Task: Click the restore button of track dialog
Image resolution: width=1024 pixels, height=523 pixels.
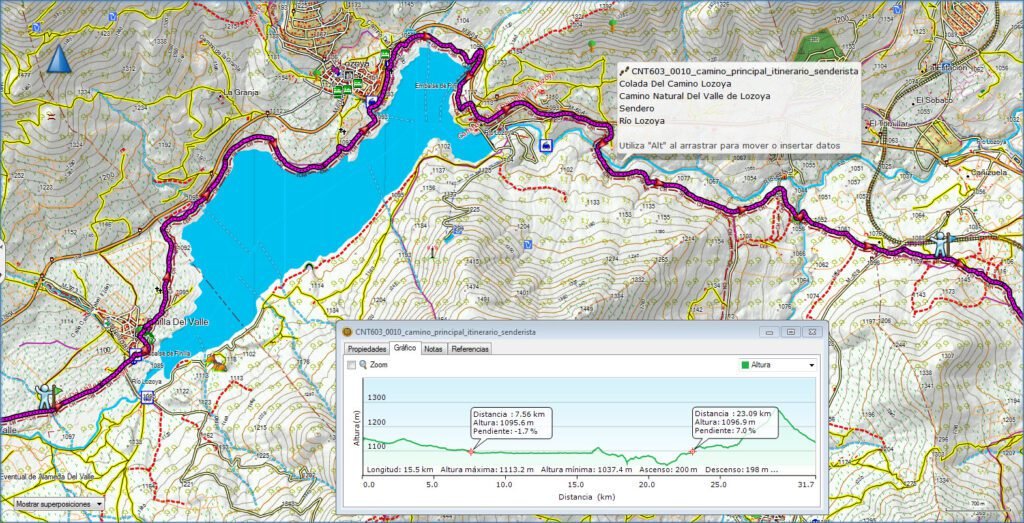Action: [x=790, y=331]
